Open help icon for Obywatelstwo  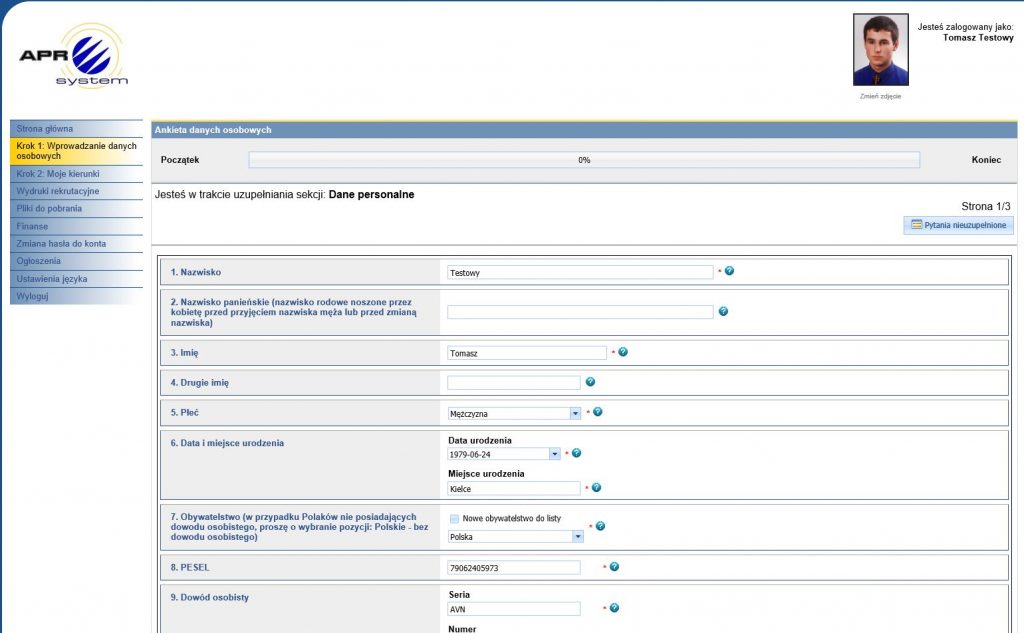point(600,526)
